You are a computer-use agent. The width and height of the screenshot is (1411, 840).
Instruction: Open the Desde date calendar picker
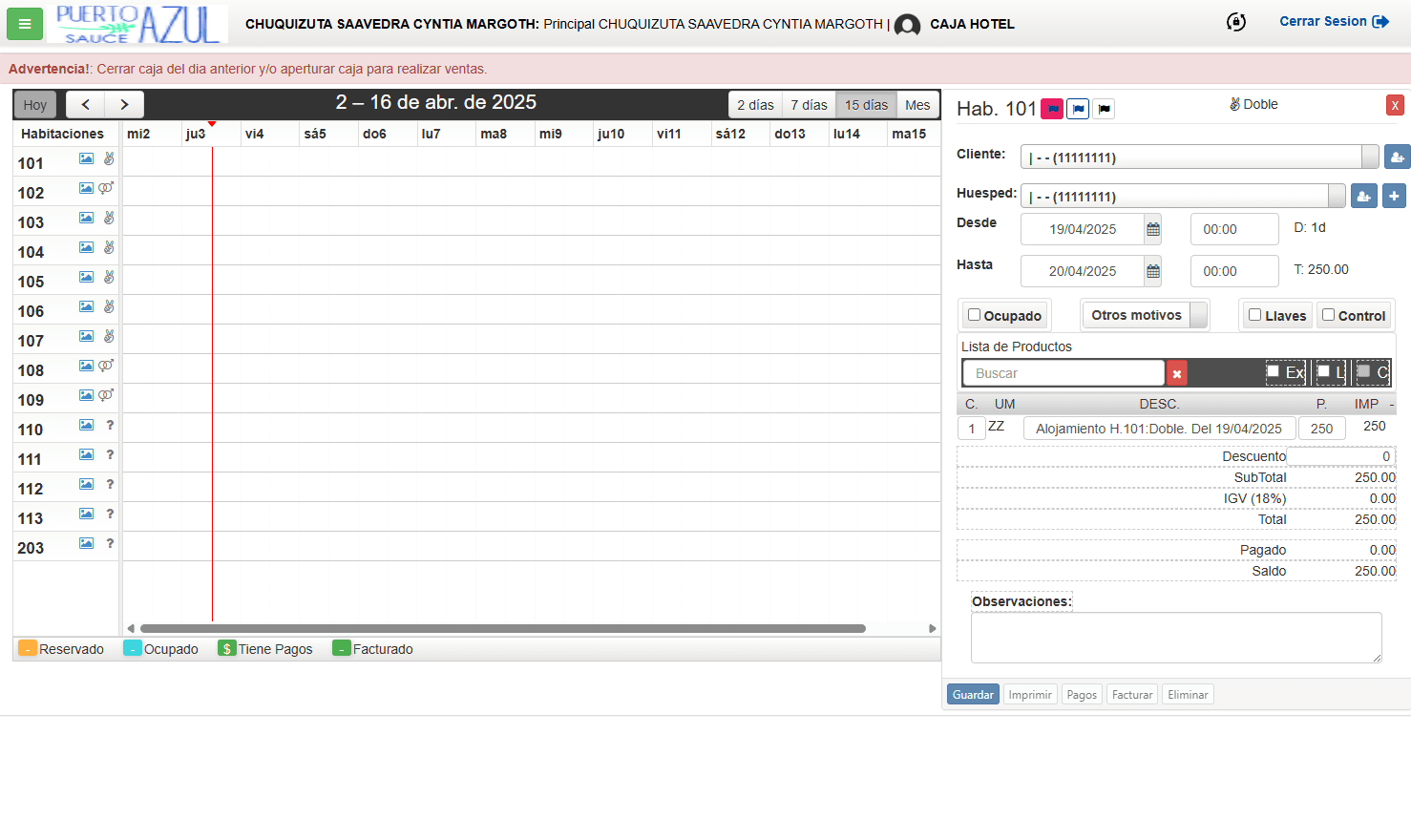click(1152, 229)
